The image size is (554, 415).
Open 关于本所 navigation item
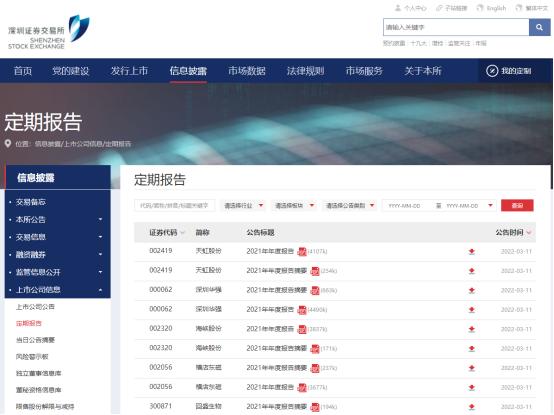pyautogui.click(x=423, y=71)
